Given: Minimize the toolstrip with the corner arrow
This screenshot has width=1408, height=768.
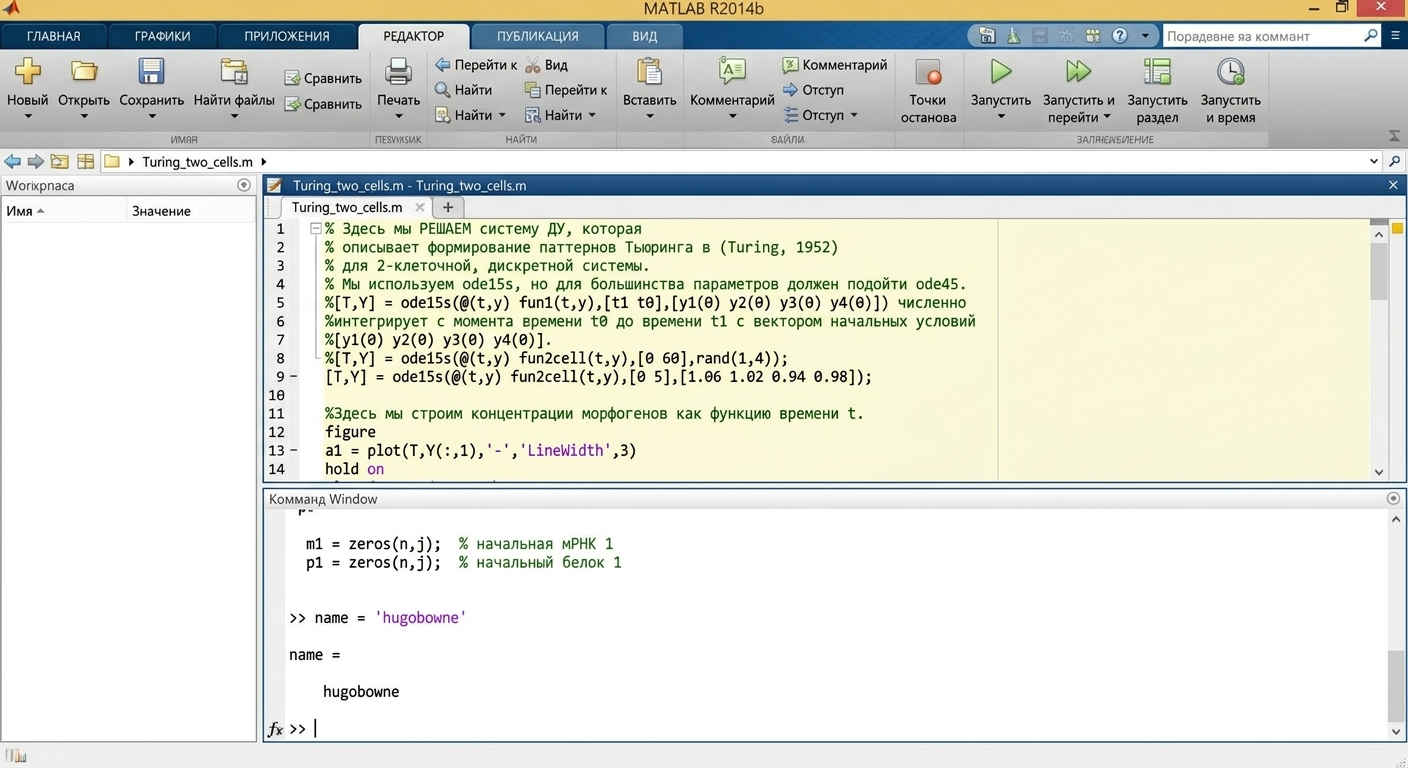Looking at the screenshot, I should click(x=1395, y=136).
